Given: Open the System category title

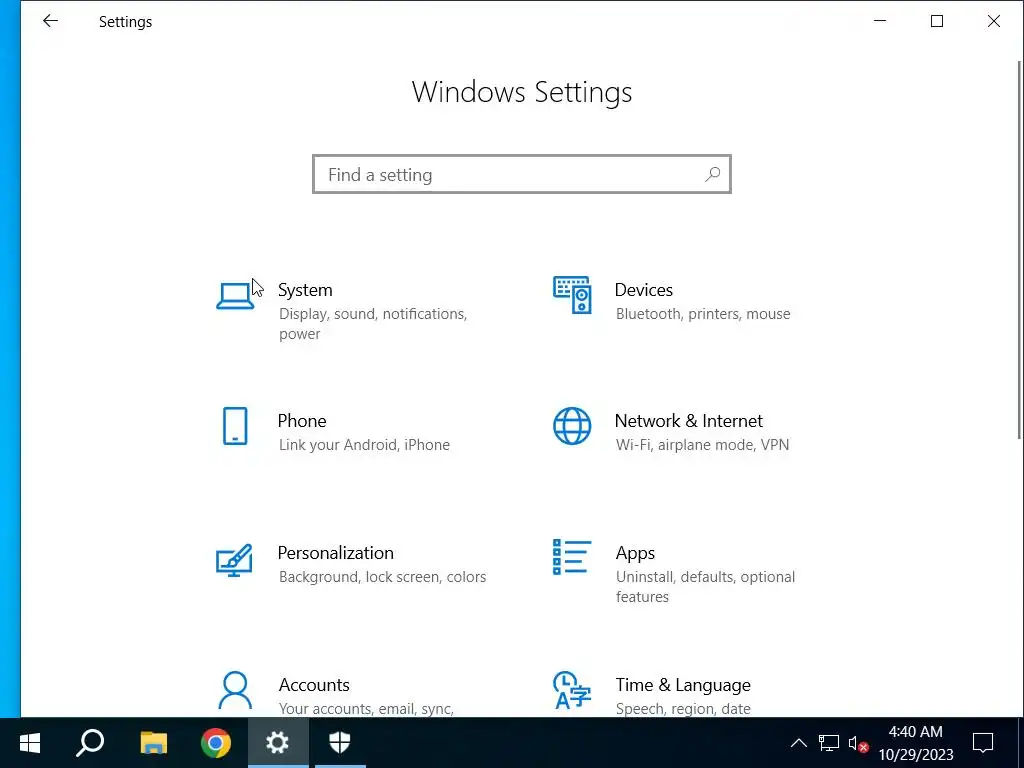Looking at the screenshot, I should [x=305, y=290].
